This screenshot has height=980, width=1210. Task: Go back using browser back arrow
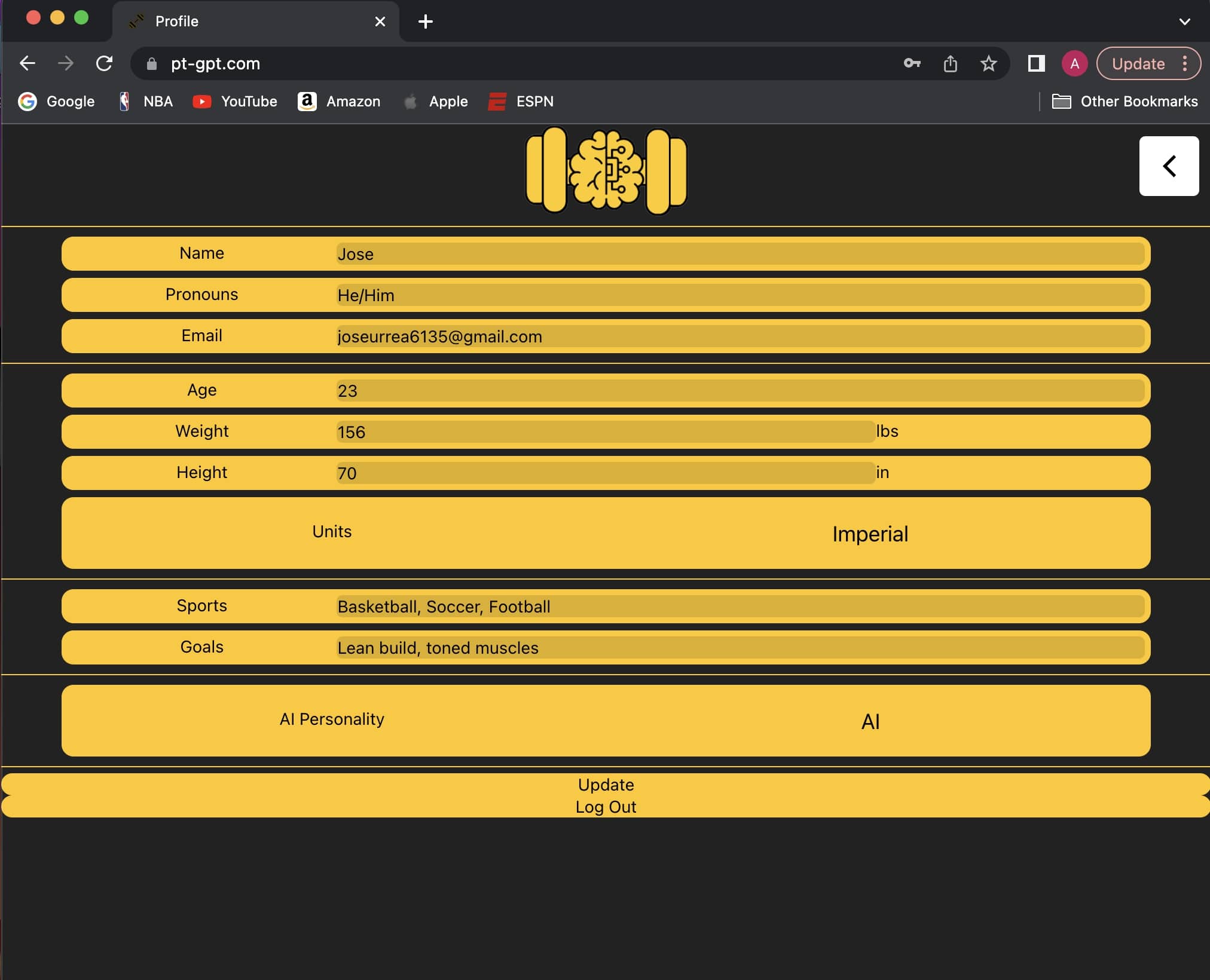27,63
